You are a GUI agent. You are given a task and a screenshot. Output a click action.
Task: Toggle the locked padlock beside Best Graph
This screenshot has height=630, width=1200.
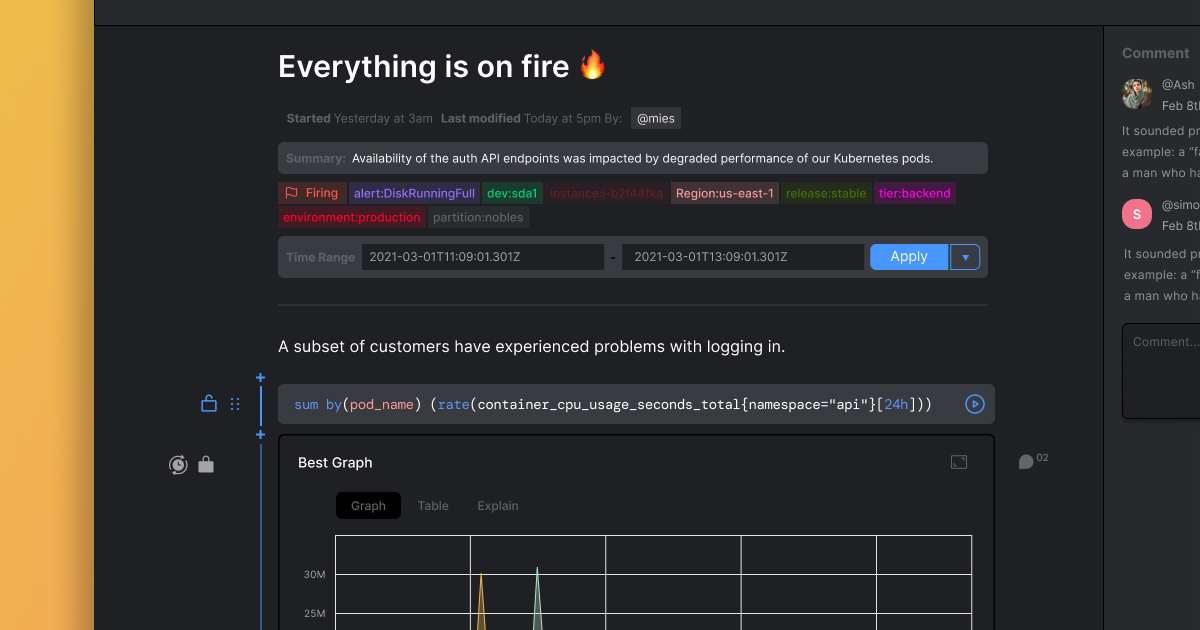(206, 464)
